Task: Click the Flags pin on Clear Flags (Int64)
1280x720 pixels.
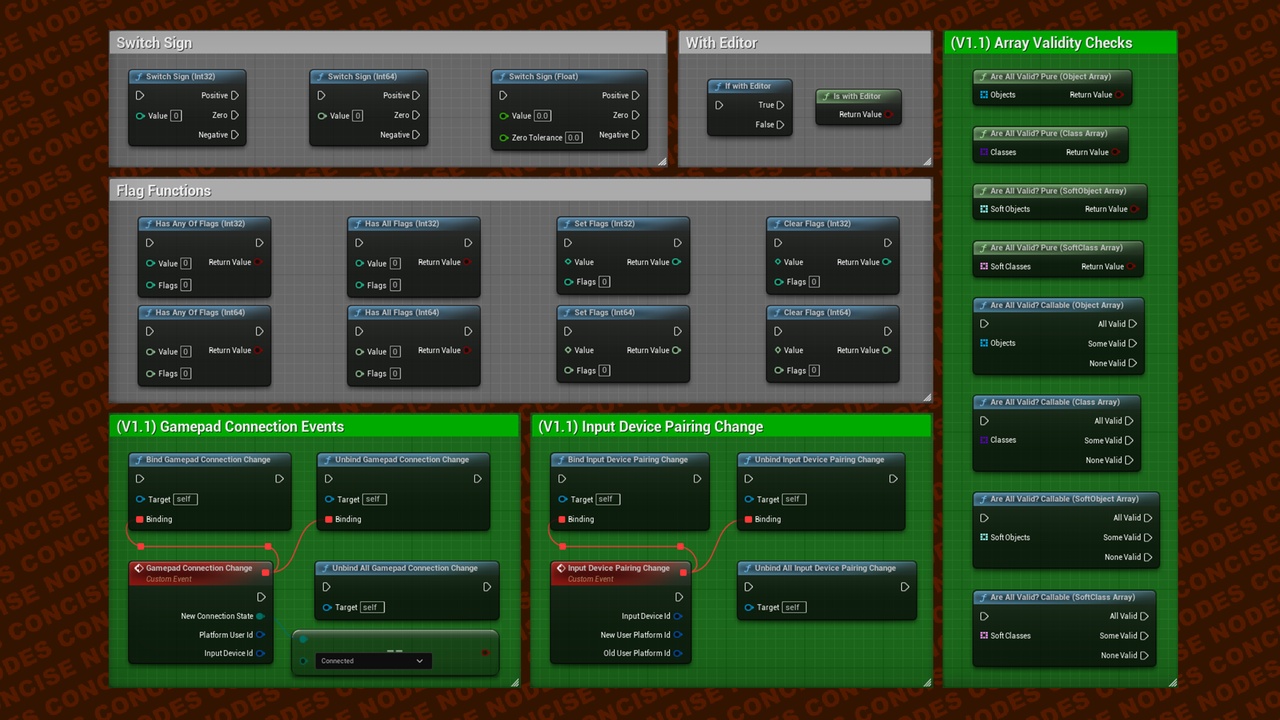Action: point(779,370)
